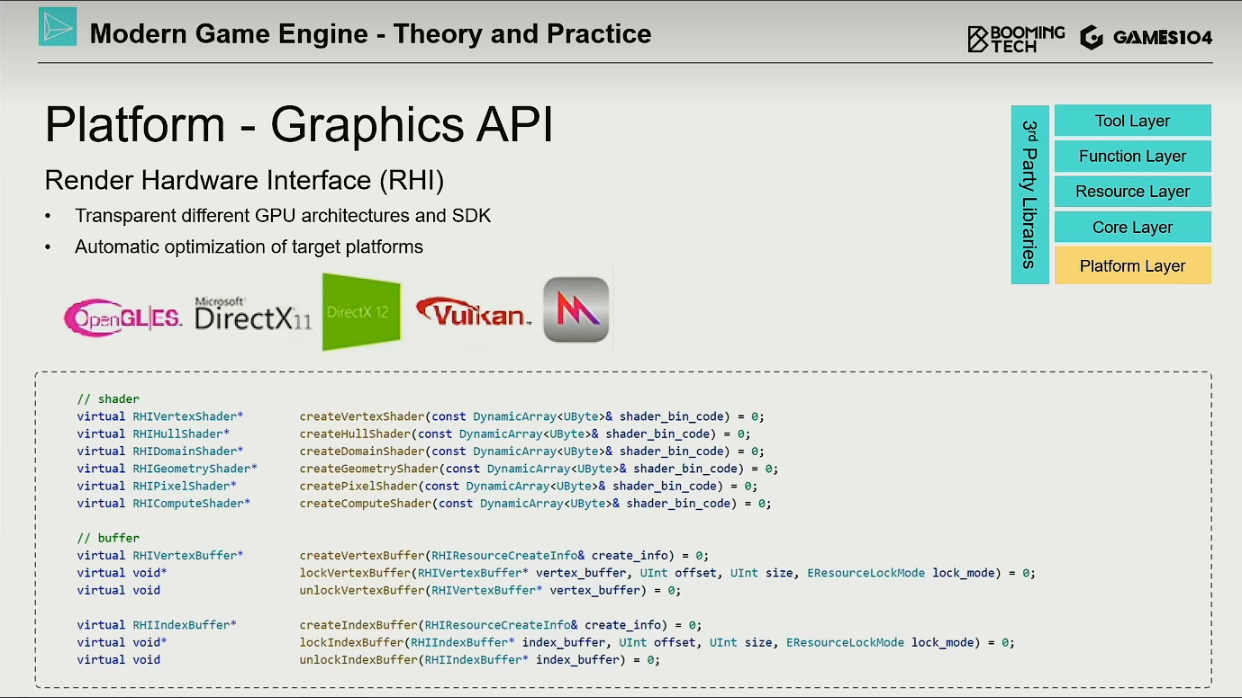Viewport: 1242px width, 698px height.
Task: Click the createGeometryShader code line
Action: 427,468
